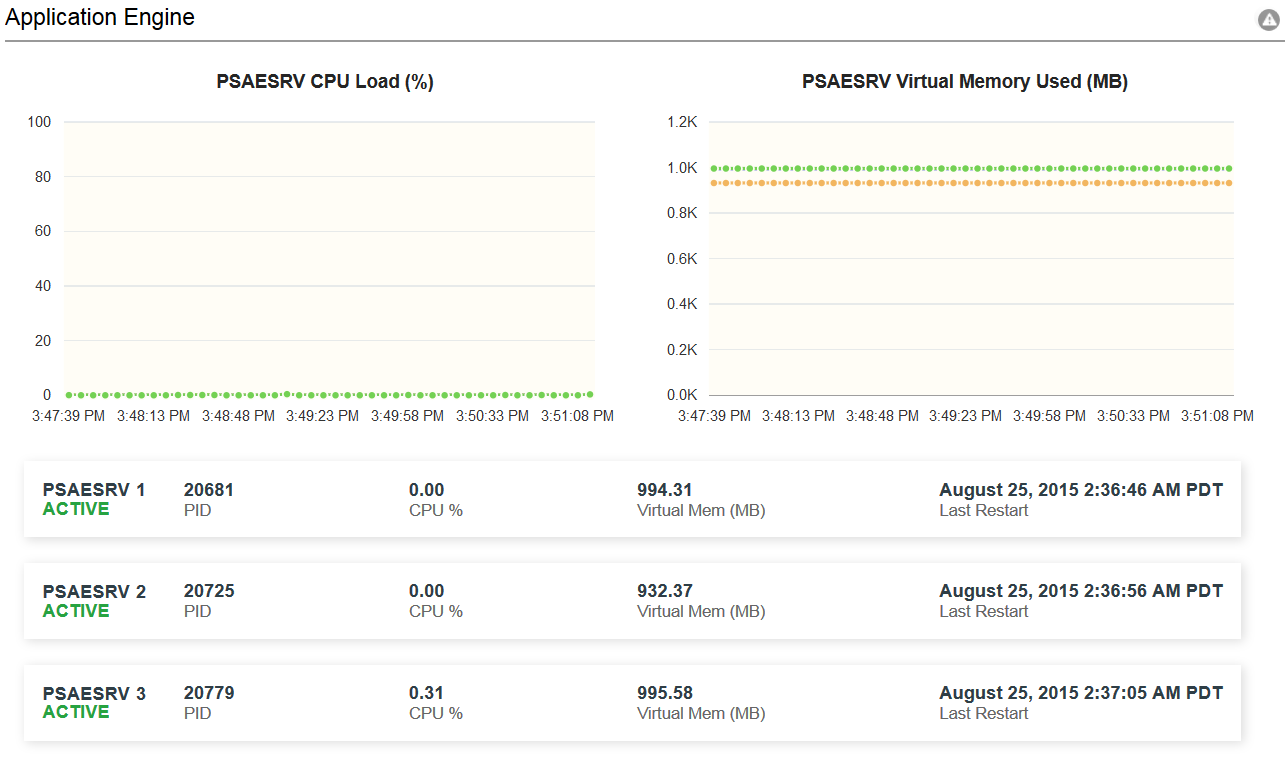The width and height of the screenshot is (1288, 757).
Task: Click the 1.2K axis label on memory chart
Action: click(682, 122)
